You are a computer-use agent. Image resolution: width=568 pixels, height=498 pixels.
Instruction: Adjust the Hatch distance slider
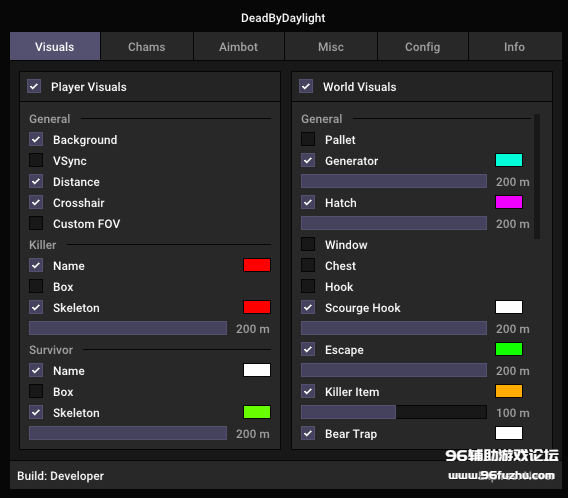394,223
